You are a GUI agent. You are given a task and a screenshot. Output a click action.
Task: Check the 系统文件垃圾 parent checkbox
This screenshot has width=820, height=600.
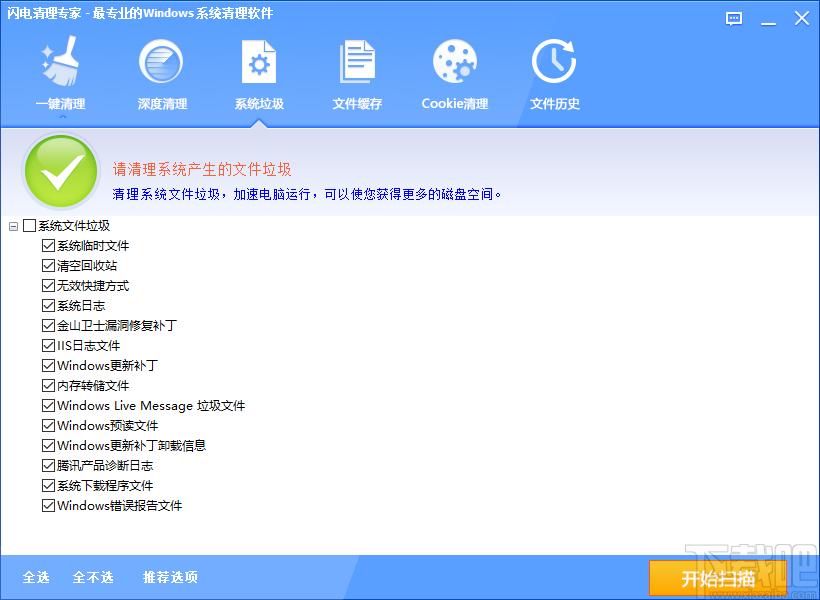tap(29, 225)
